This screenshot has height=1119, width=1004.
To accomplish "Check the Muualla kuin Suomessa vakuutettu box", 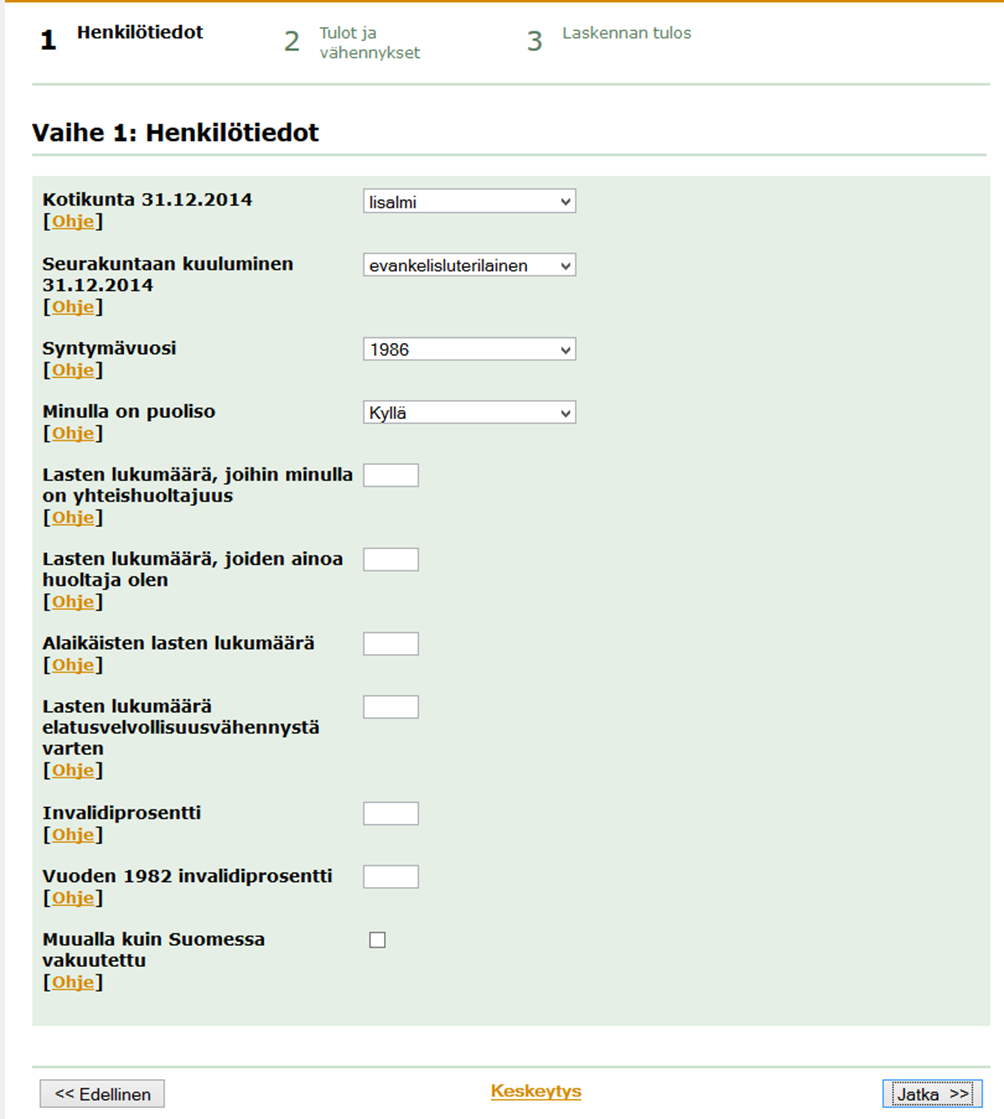I will click(377, 940).
